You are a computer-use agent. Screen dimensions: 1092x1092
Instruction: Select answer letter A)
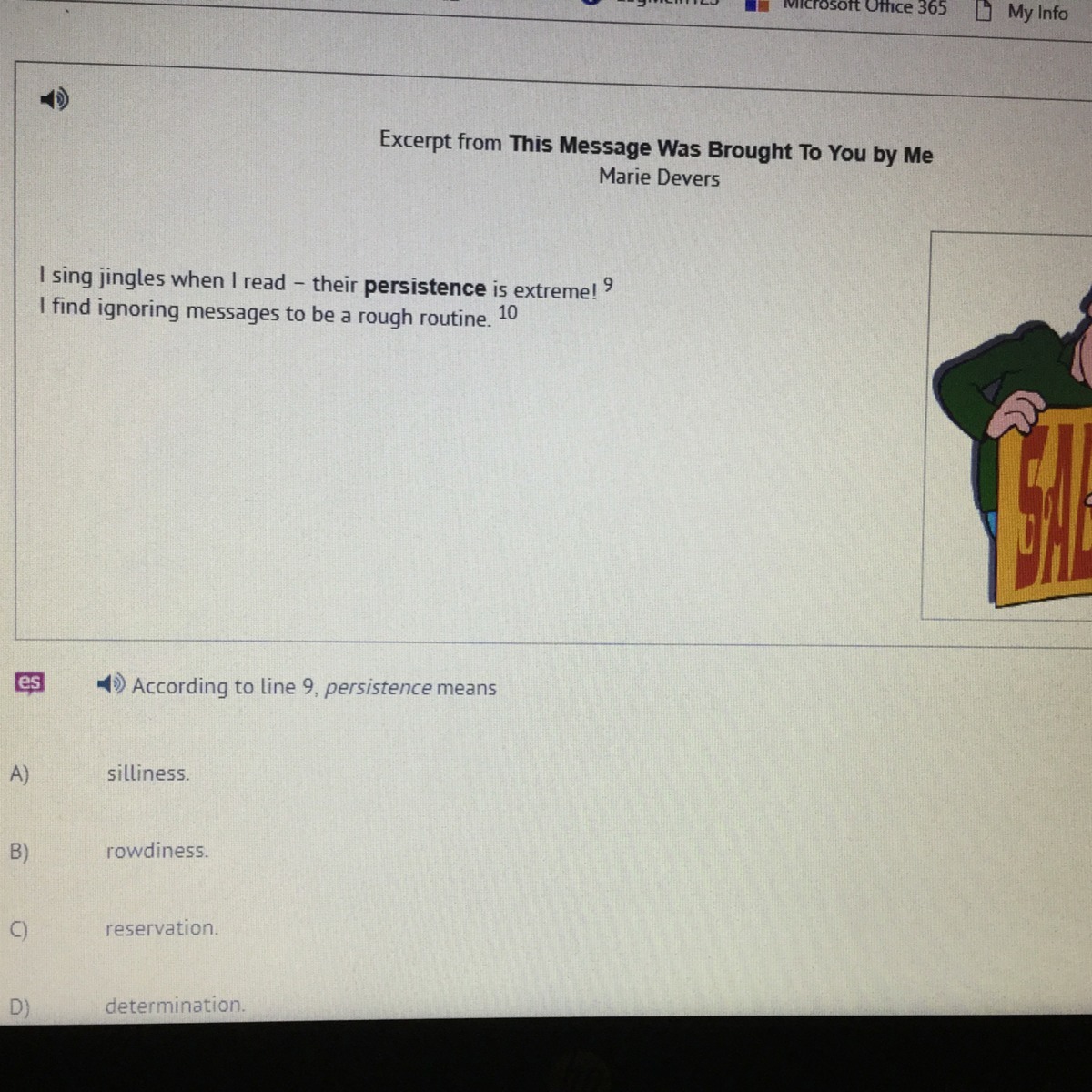pos(19,773)
